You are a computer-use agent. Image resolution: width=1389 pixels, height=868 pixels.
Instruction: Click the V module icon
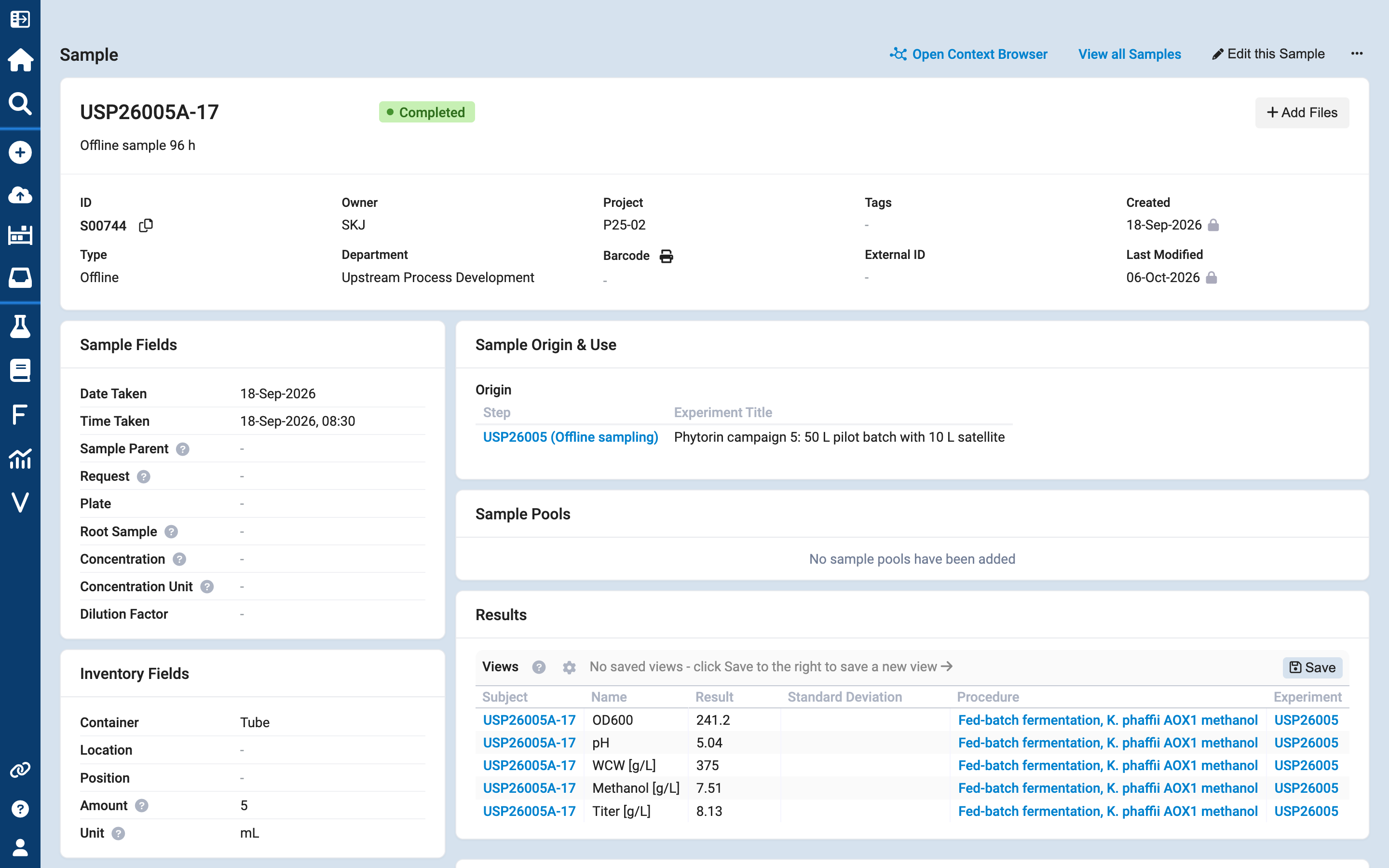tap(20, 502)
